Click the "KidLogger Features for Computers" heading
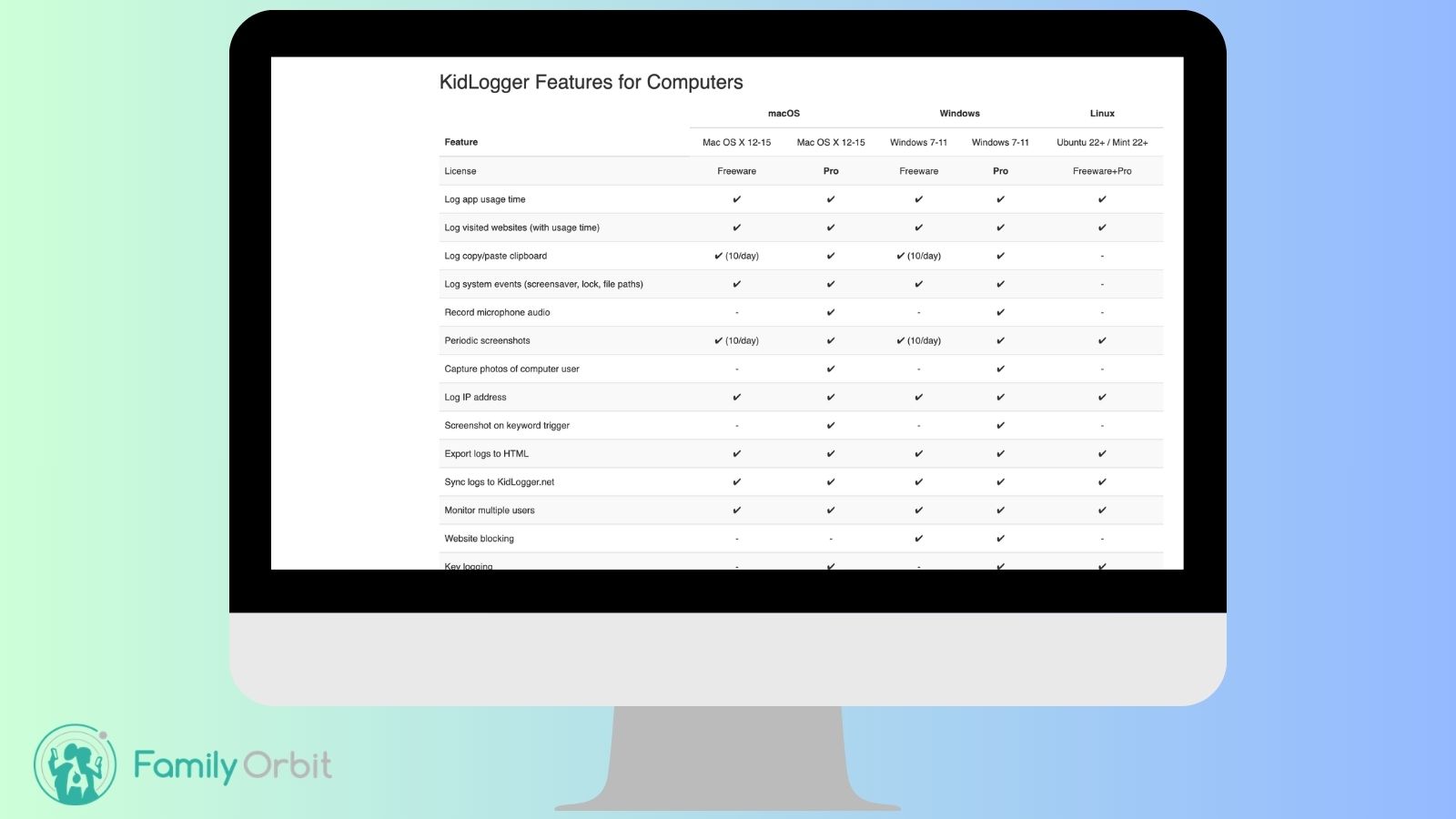 (x=591, y=82)
